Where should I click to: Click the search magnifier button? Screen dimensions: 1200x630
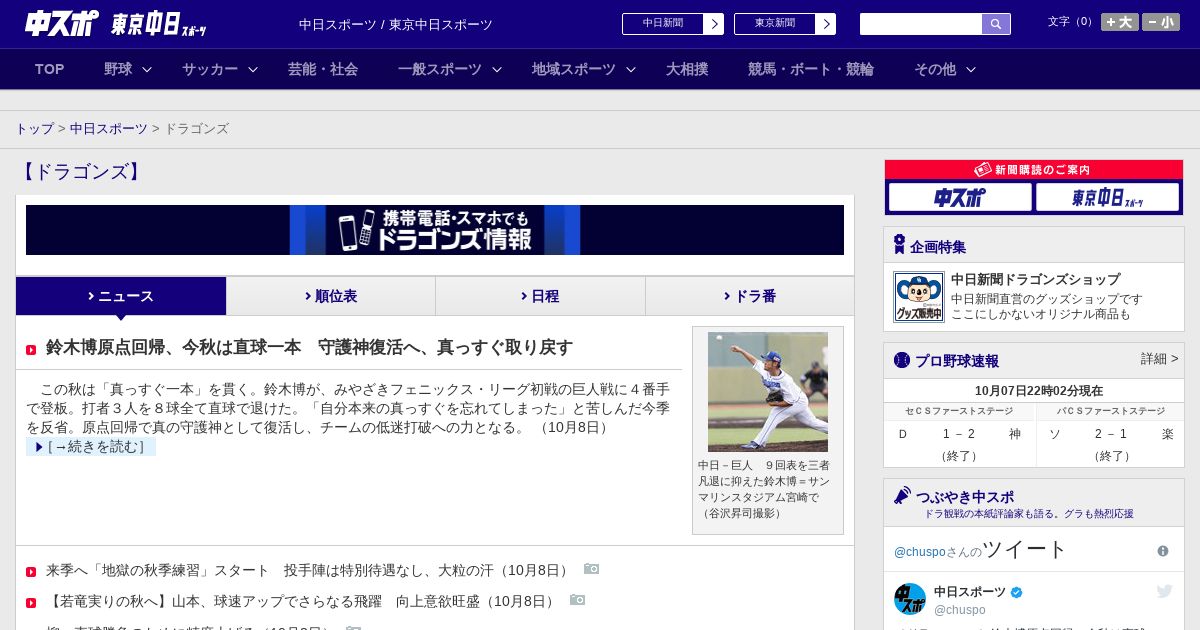[996, 24]
